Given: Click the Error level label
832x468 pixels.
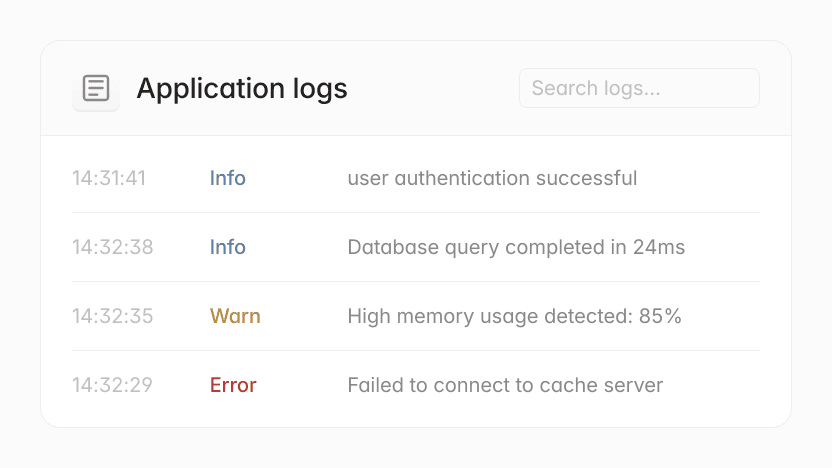Looking at the screenshot, I should click(x=233, y=385).
